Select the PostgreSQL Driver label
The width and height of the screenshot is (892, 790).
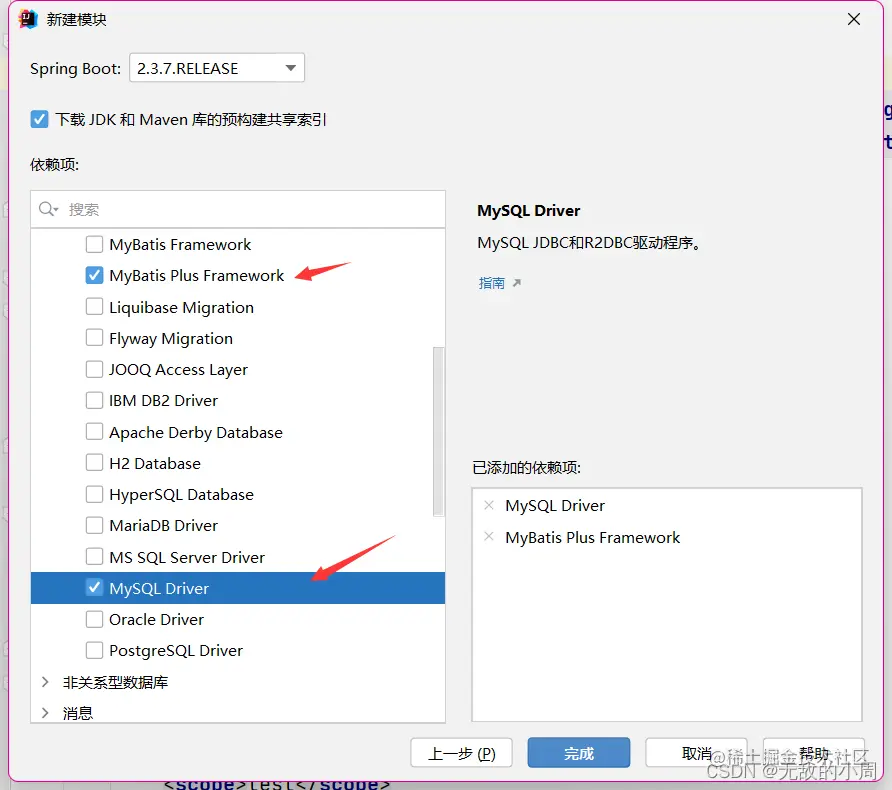176,651
